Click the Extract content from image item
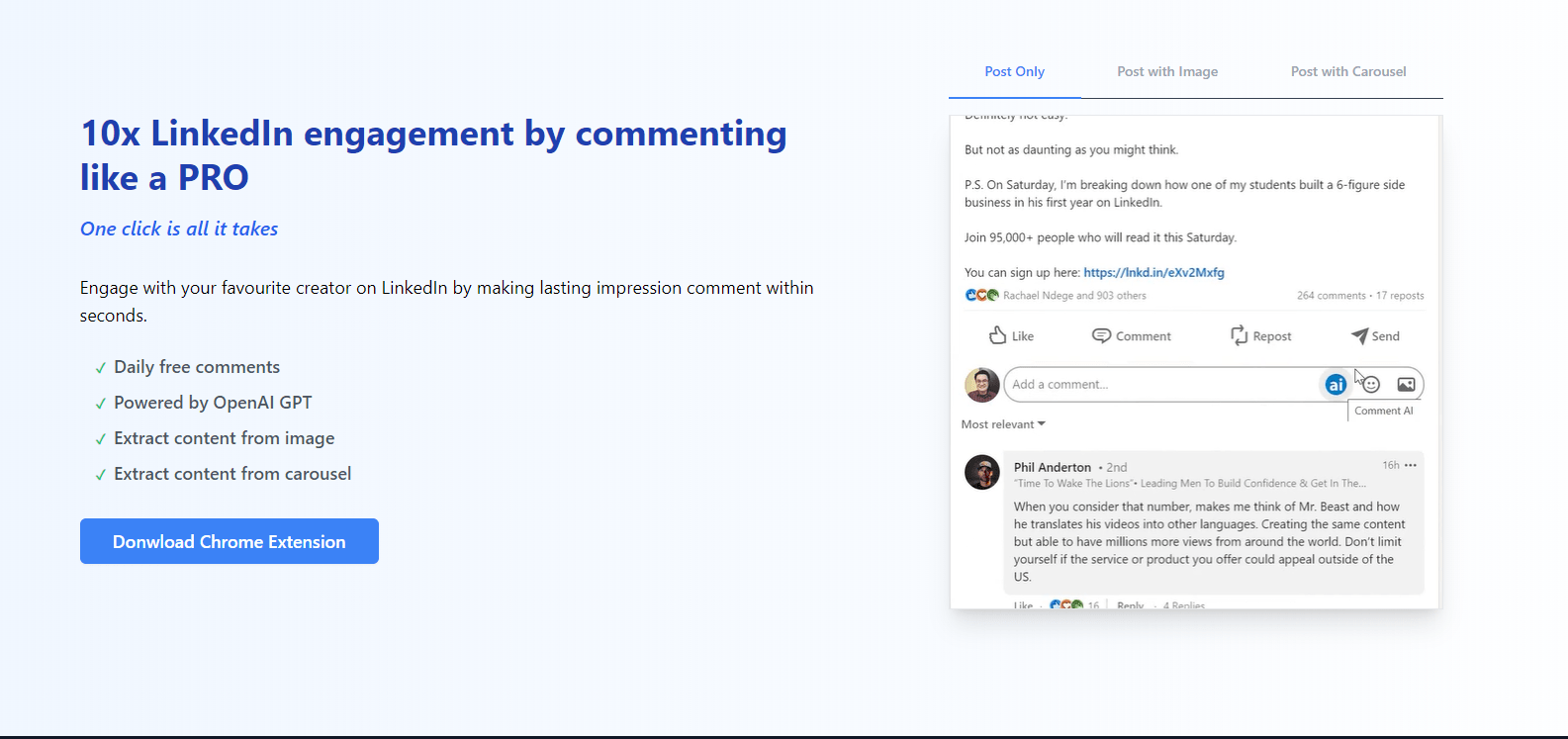Image resolution: width=1568 pixels, height=739 pixels. point(225,438)
